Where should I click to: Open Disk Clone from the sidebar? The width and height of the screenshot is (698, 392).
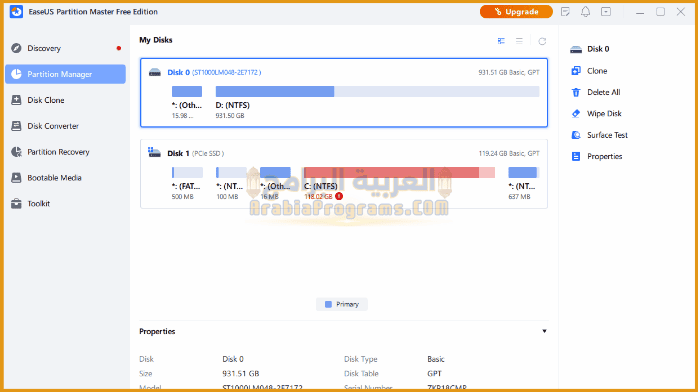[65, 100]
